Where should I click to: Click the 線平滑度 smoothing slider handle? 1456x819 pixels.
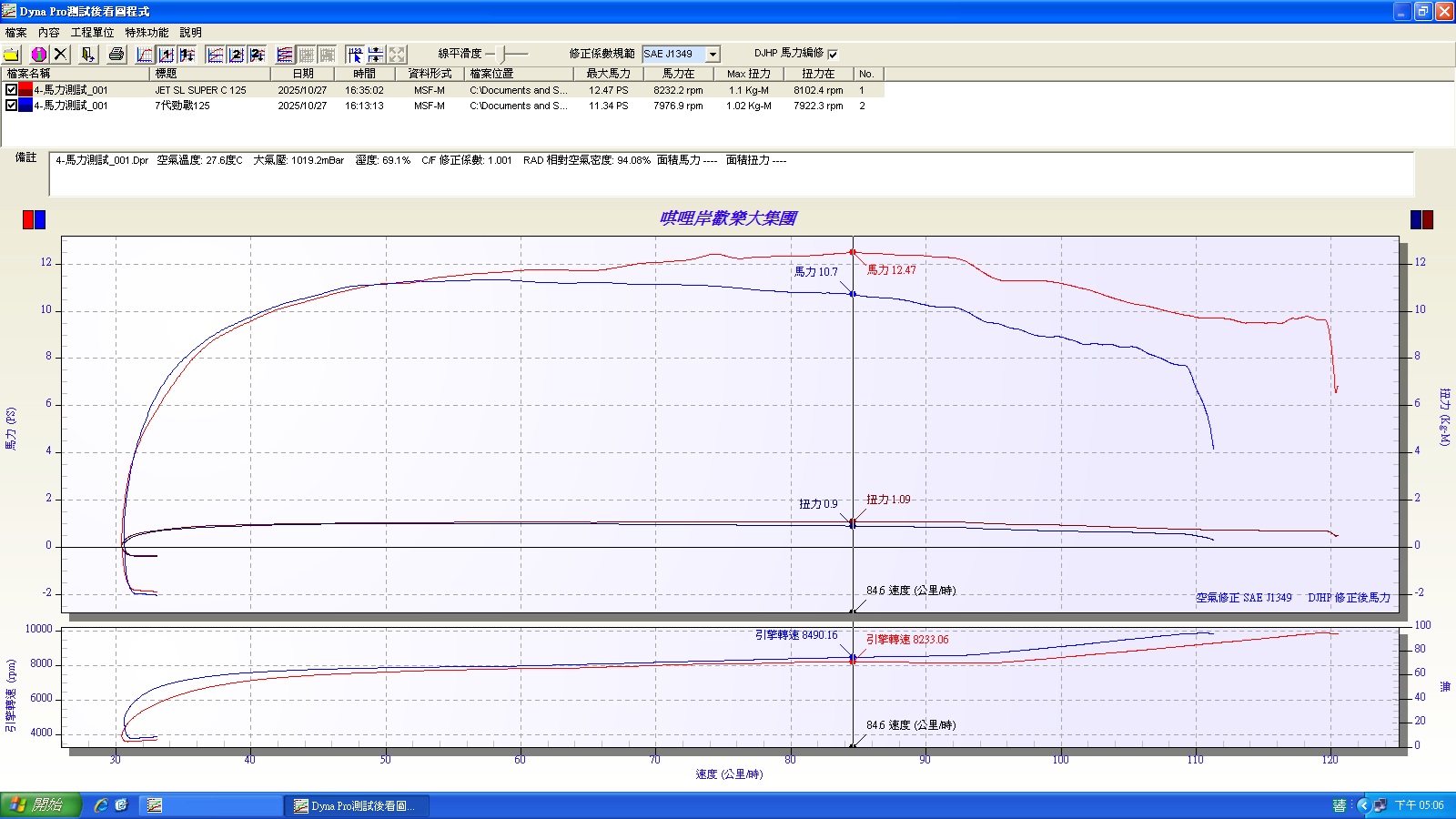click(x=502, y=55)
